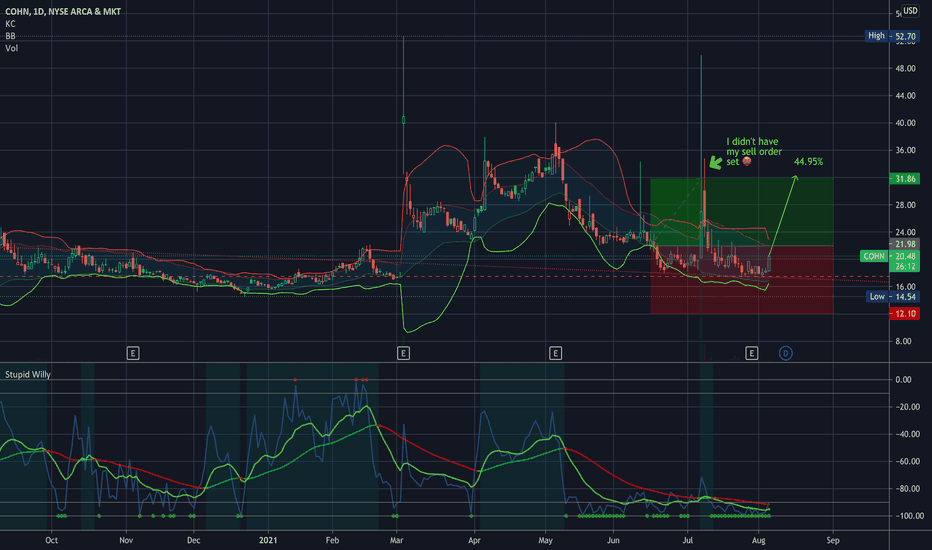Open the May 2021 earnings E marker

point(555,354)
